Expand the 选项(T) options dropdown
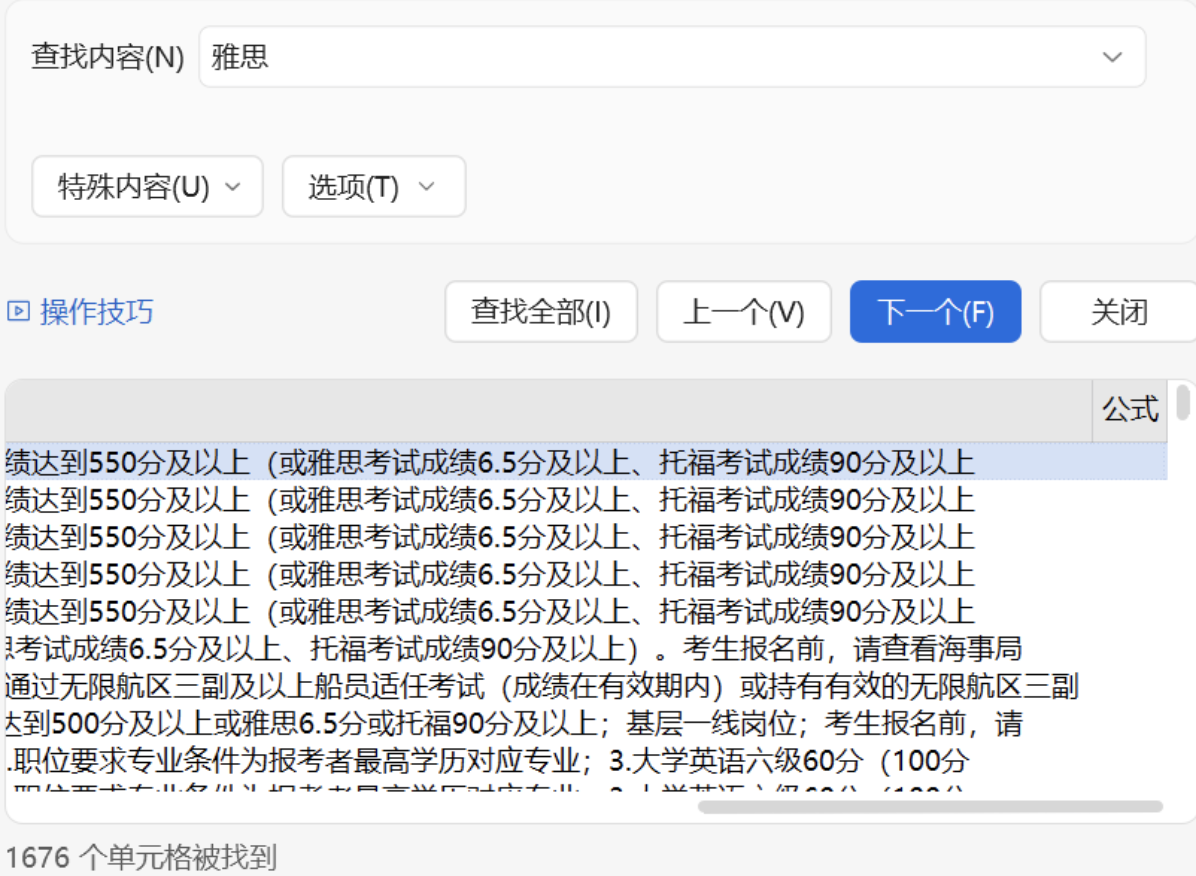This screenshot has height=876, width=1196. (x=373, y=187)
